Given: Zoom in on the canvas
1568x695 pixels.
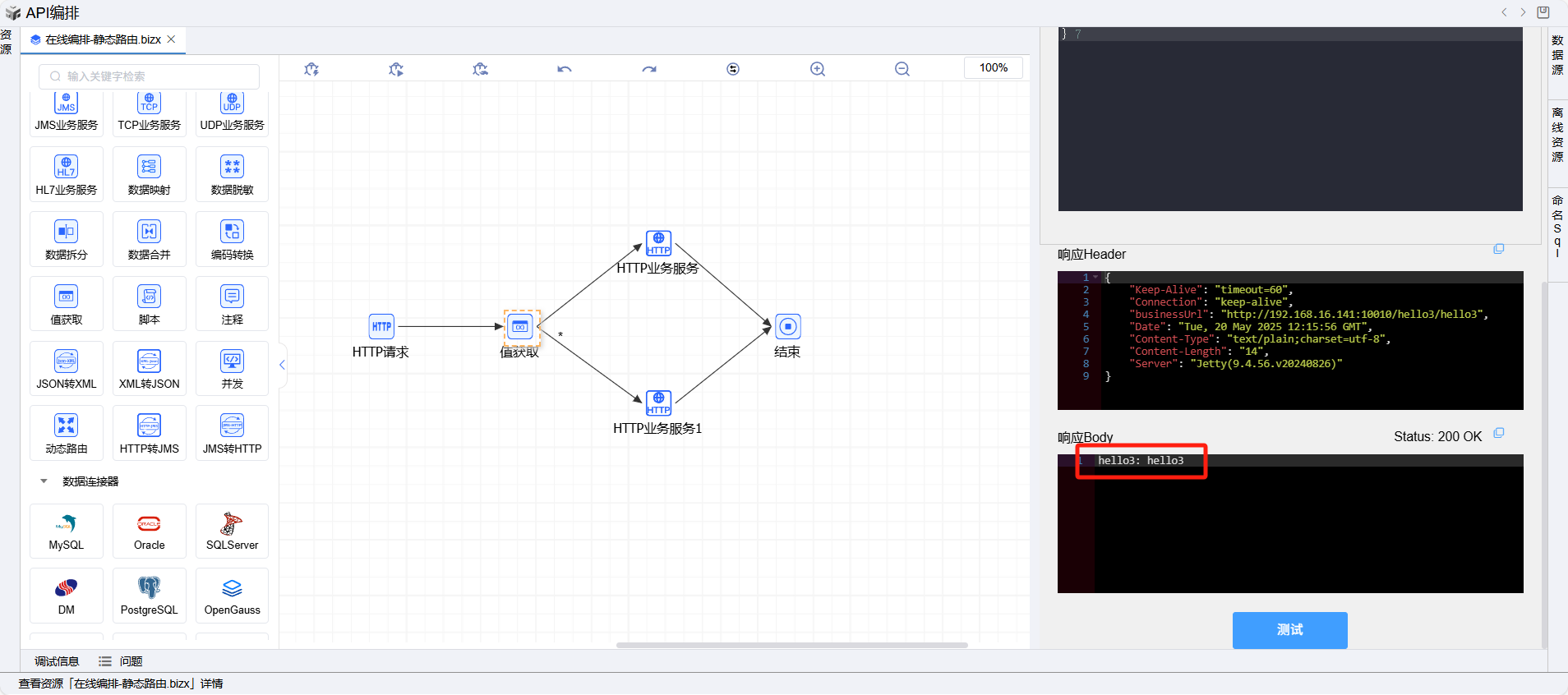Looking at the screenshot, I should click(818, 69).
